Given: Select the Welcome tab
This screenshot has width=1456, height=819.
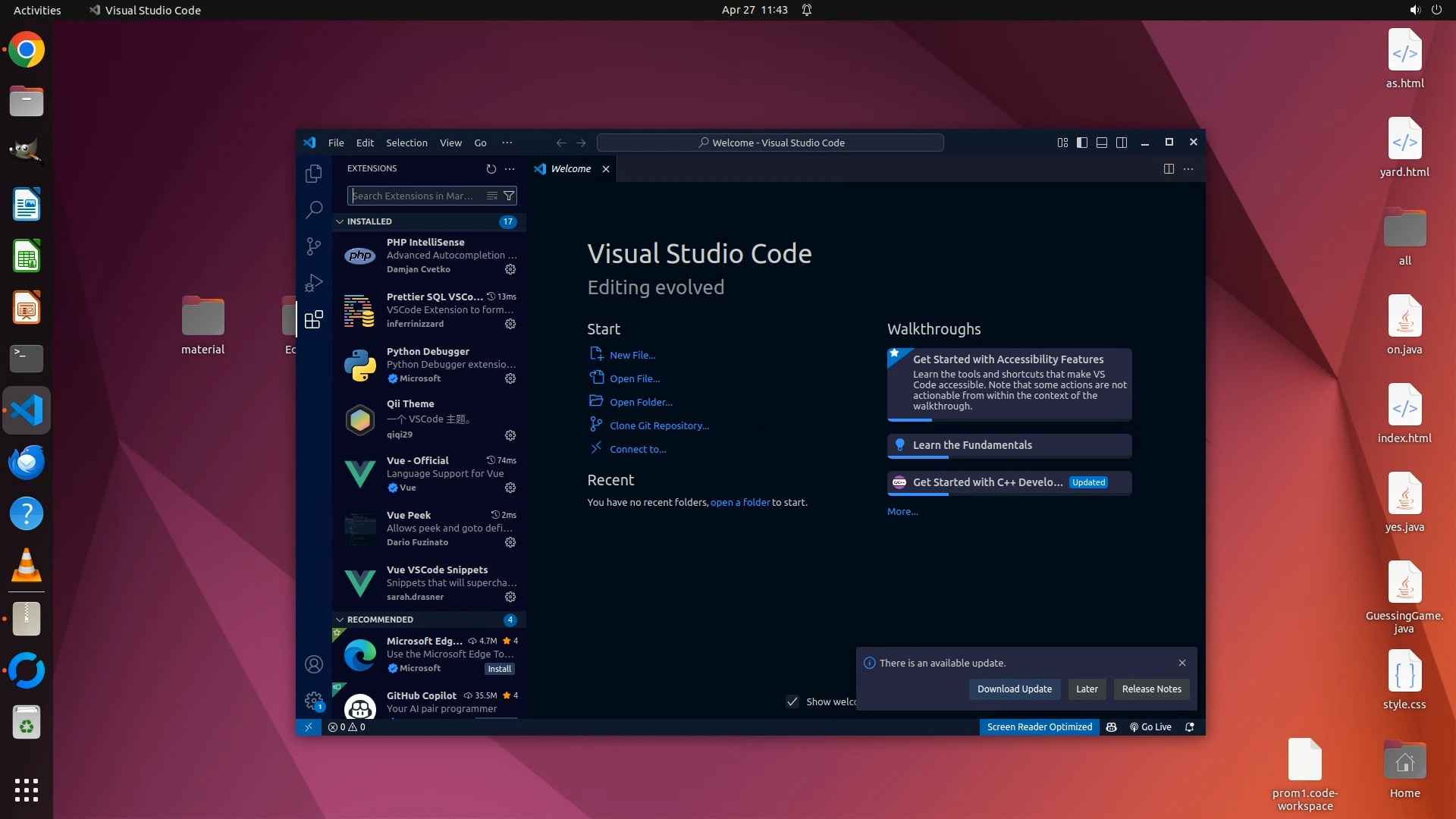Looking at the screenshot, I should point(570,169).
